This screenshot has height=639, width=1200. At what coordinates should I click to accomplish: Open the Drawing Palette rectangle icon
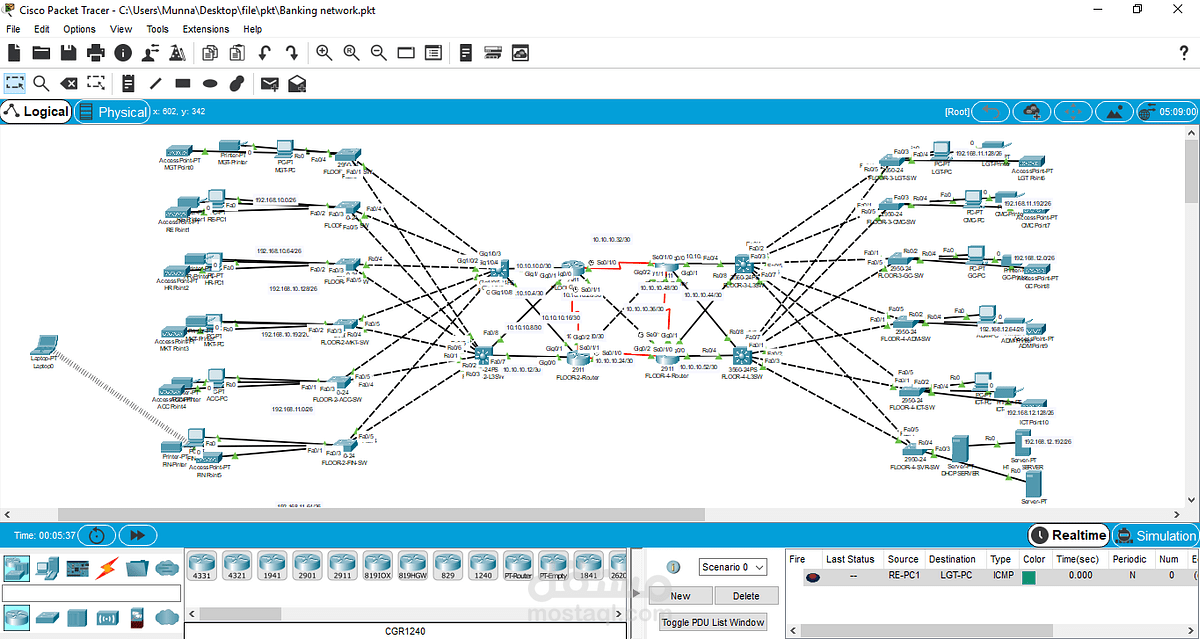tap(406, 52)
